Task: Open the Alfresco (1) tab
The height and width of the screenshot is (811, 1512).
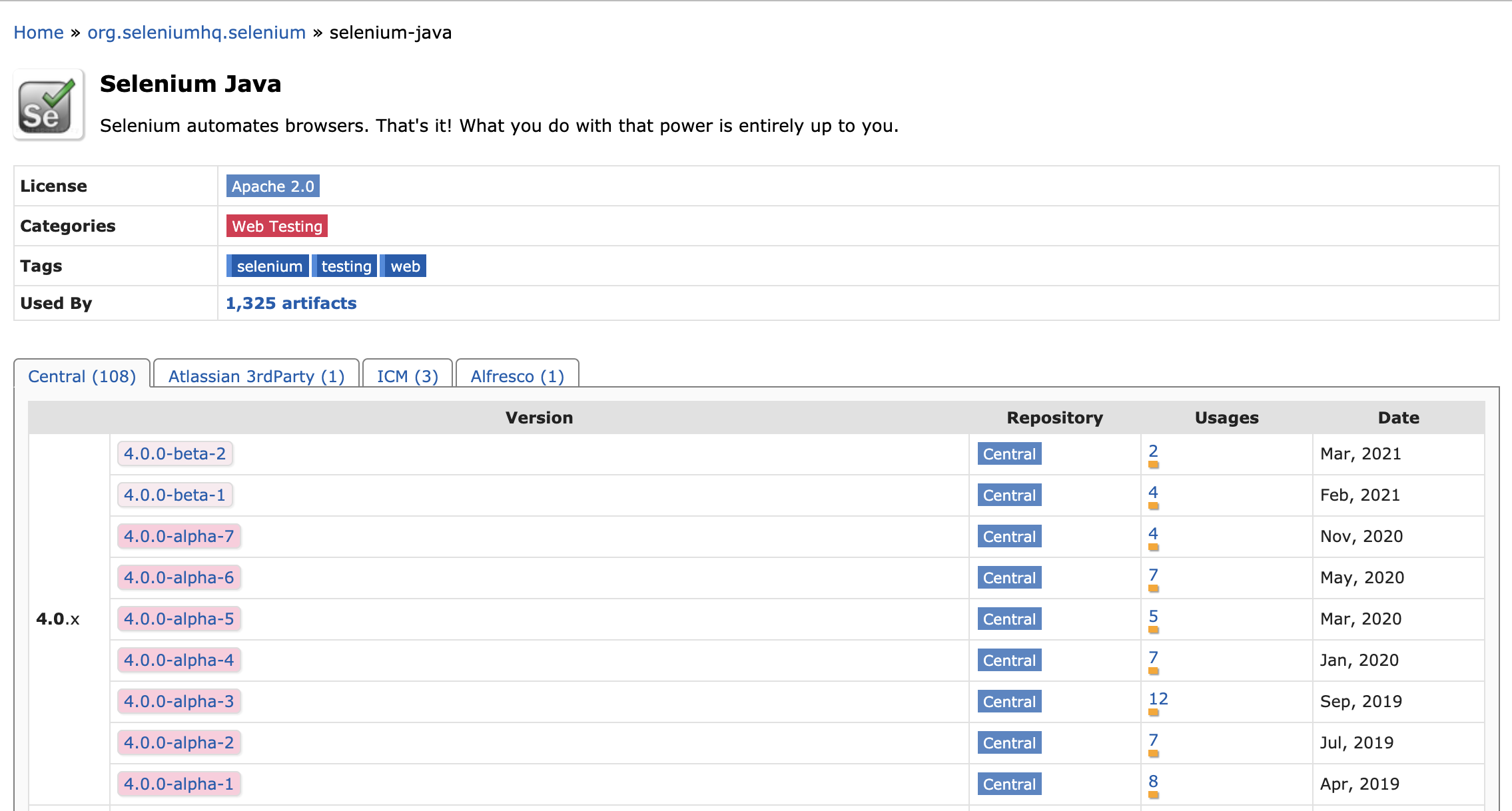Action: 517,376
